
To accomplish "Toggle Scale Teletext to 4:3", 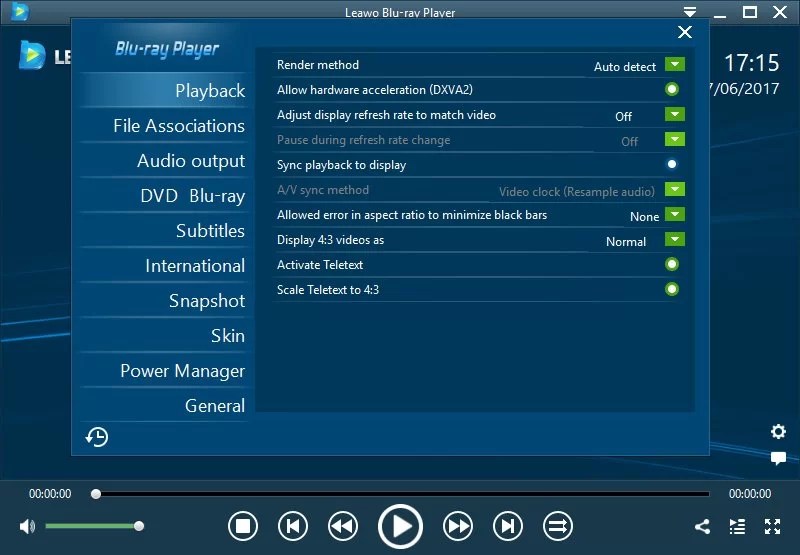I will pyautogui.click(x=672, y=289).
